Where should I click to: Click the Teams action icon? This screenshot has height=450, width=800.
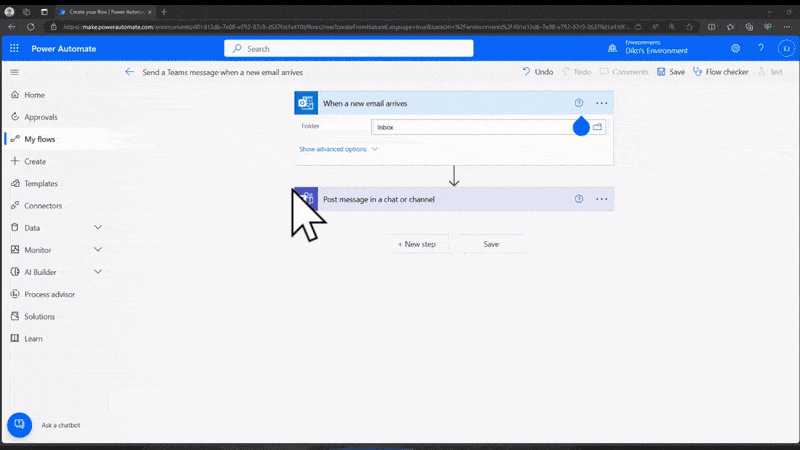pyautogui.click(x=306, y=199)
